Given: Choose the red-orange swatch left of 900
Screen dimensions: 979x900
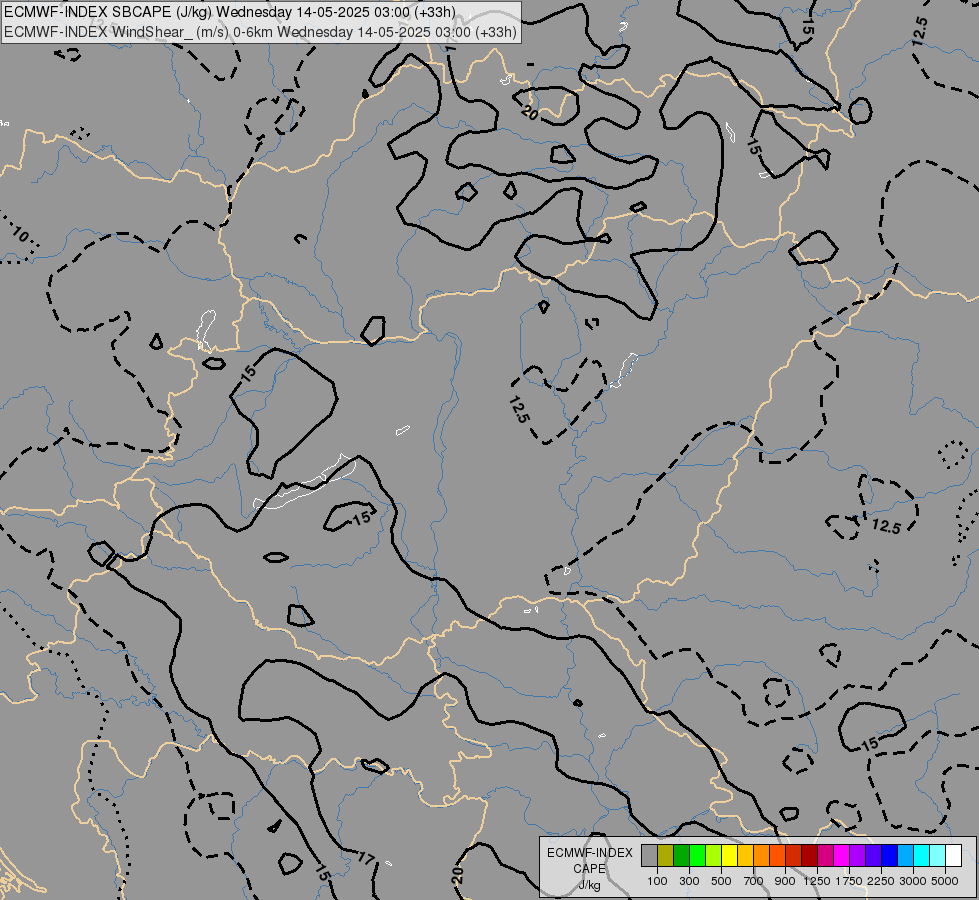Looking at the screenshot, I should point(777,855).
